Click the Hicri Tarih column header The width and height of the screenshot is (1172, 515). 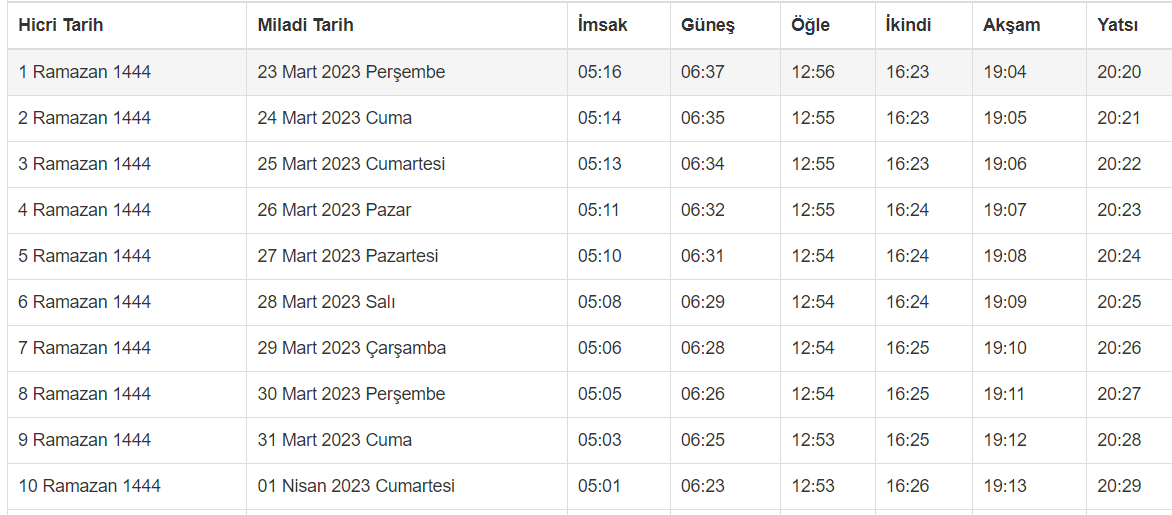click(x=61, y=25)
